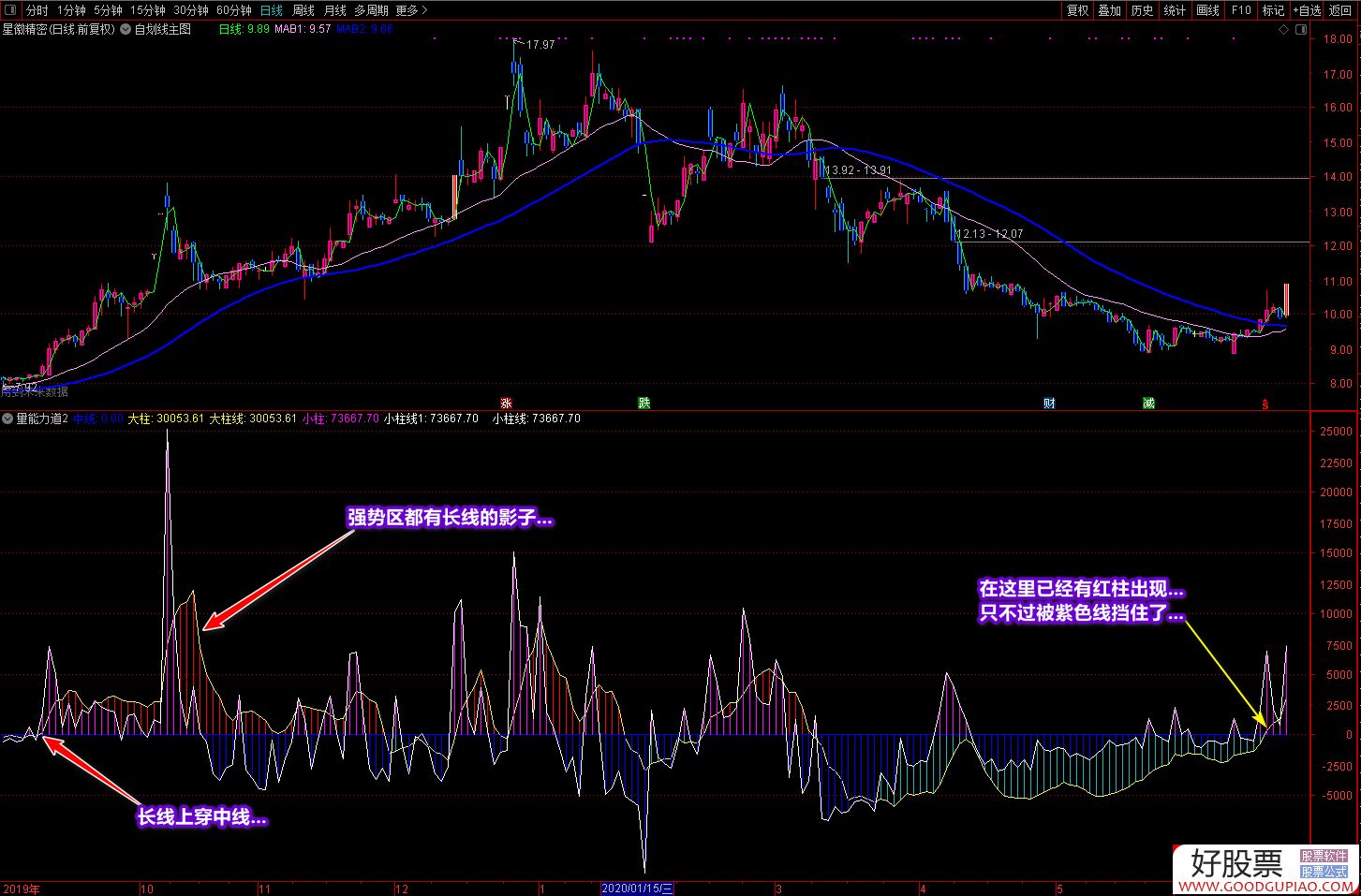Viewport: 1361px width, 896px height.
Task: Select the 周线 weekly chart tab
Action: pos(303,10)
